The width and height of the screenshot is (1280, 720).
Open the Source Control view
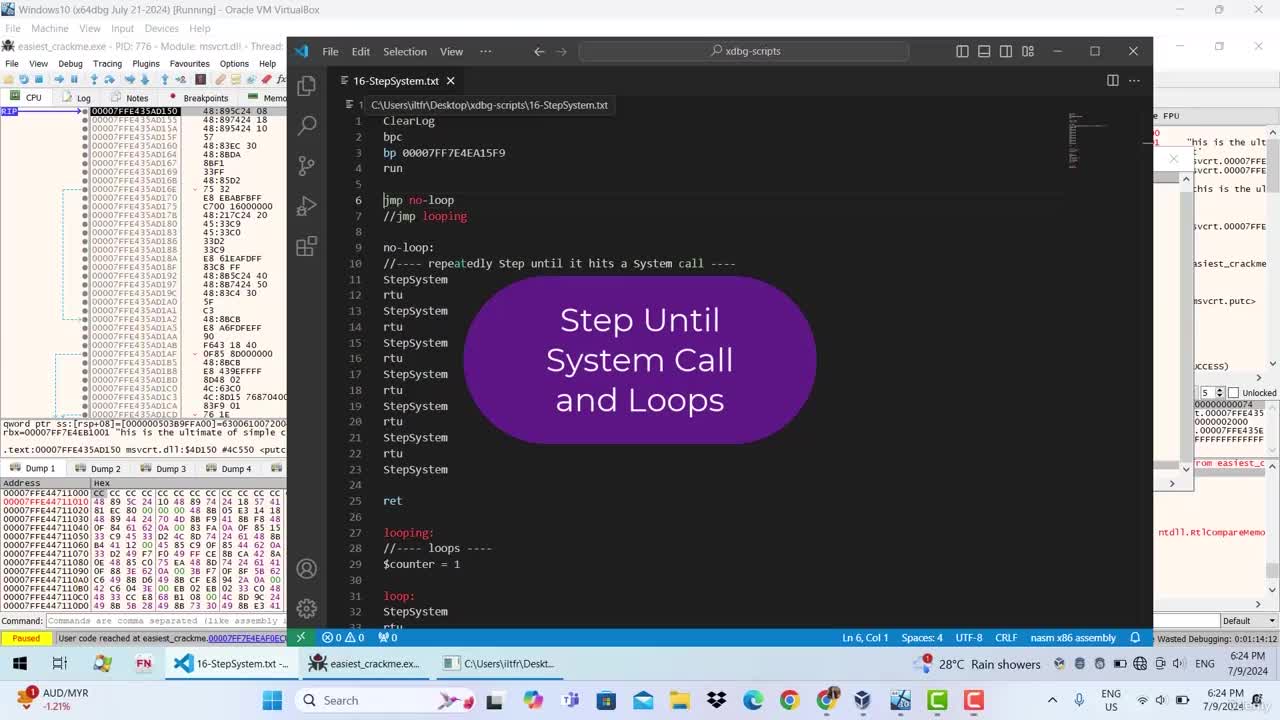307,166
